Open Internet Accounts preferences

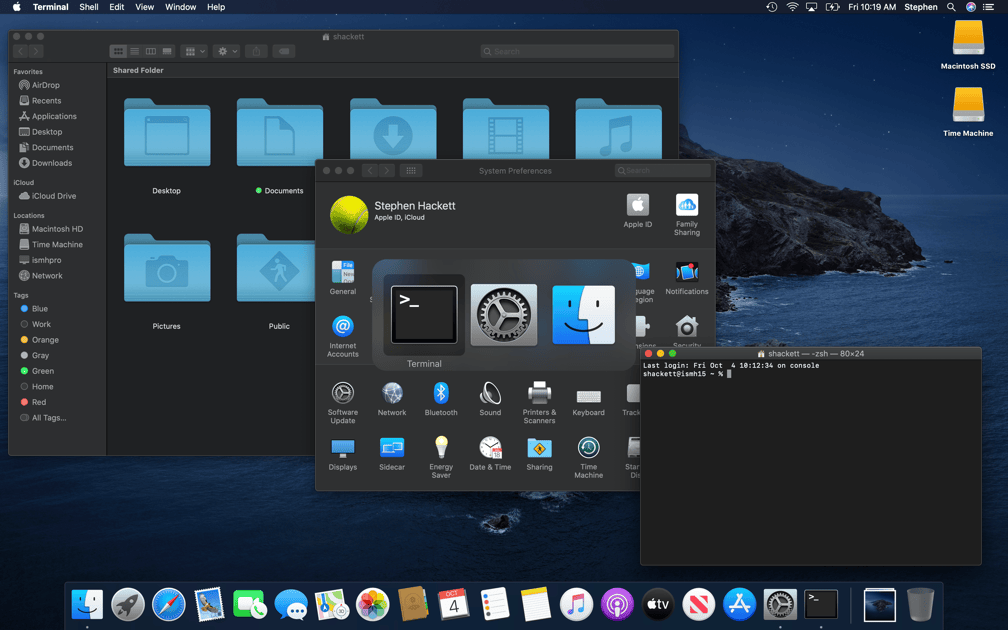pyautogui.click(x=343, y=336)
